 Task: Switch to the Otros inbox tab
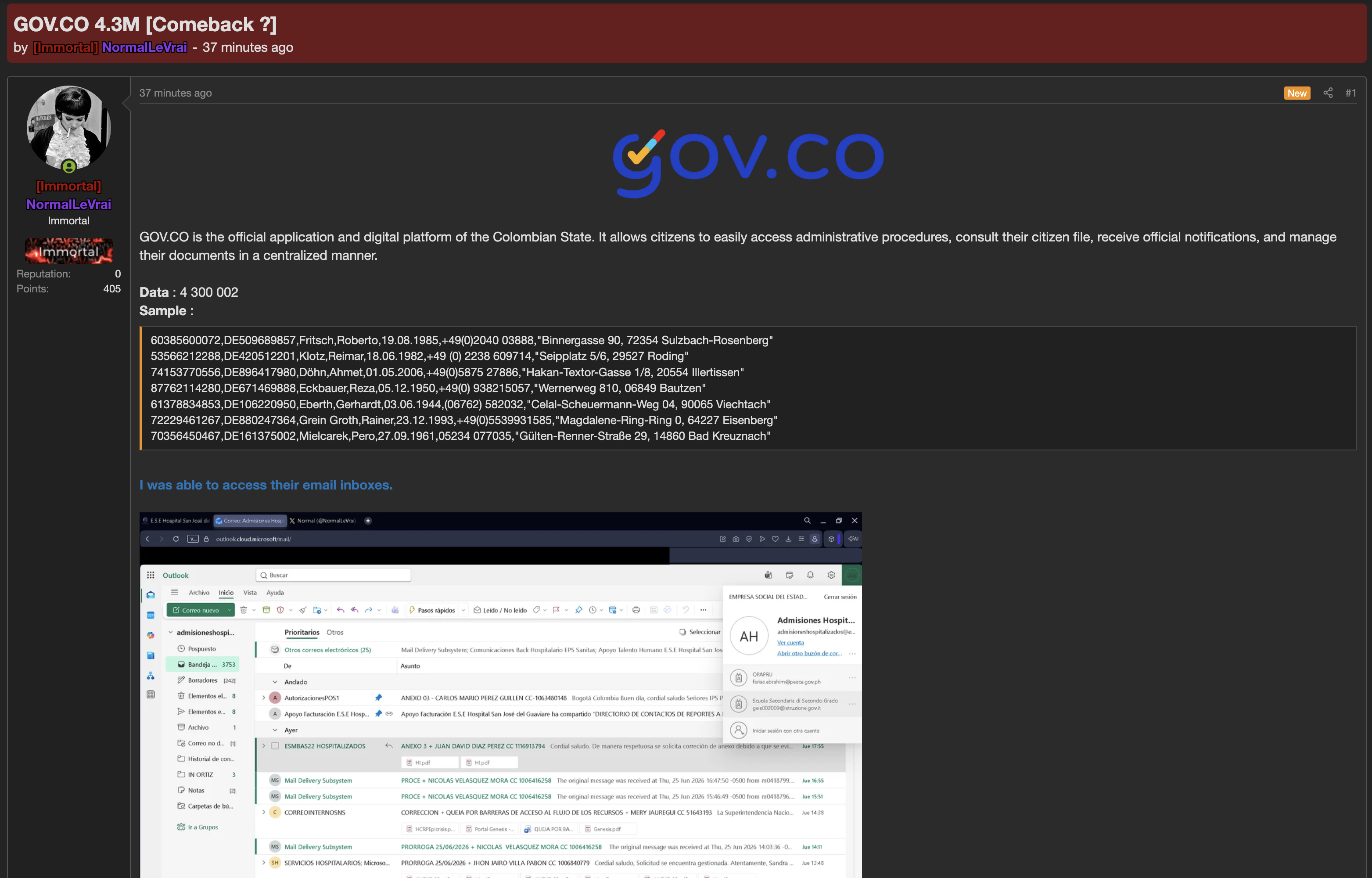tap(335, 632)
